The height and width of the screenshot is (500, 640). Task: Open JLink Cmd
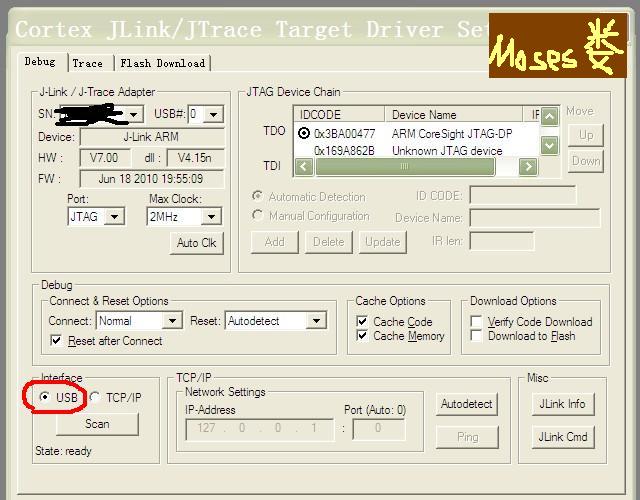click(562, 437)
